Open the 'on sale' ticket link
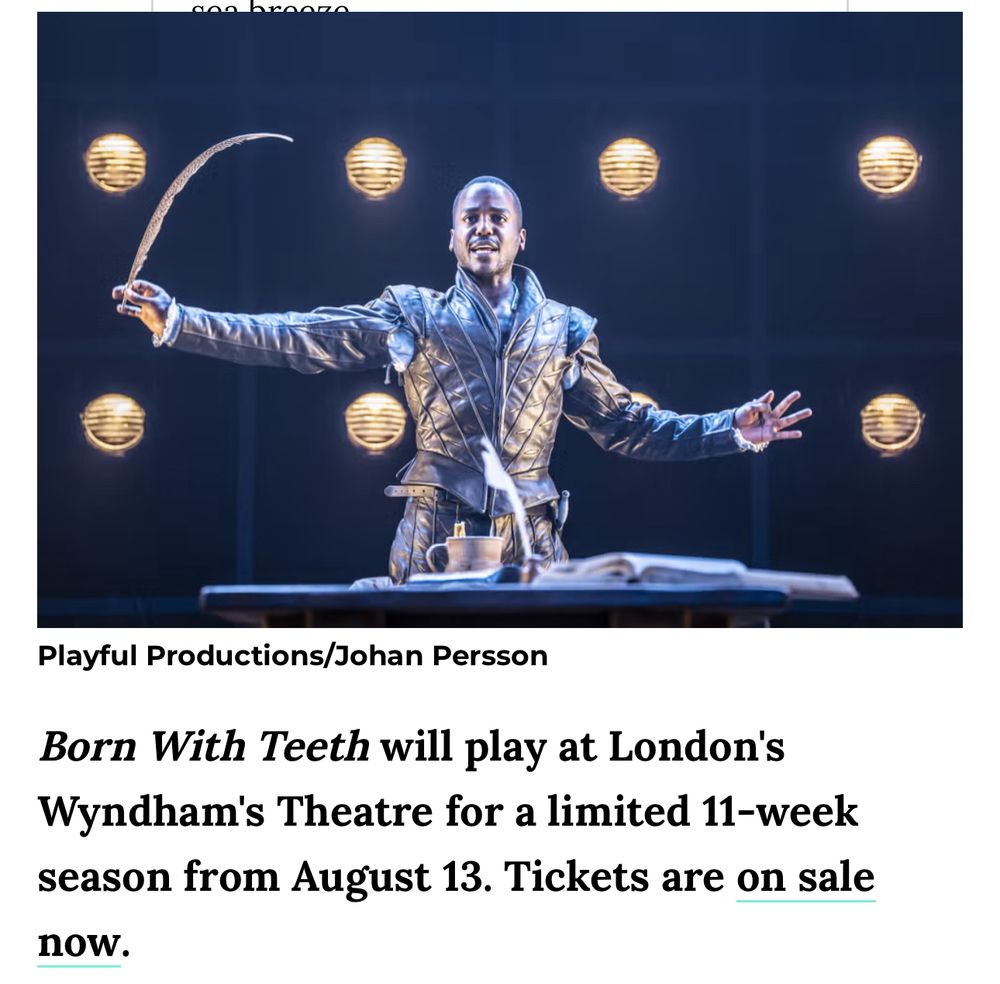The height and width of the screenshot is (984, 1000). pos(805,877)
